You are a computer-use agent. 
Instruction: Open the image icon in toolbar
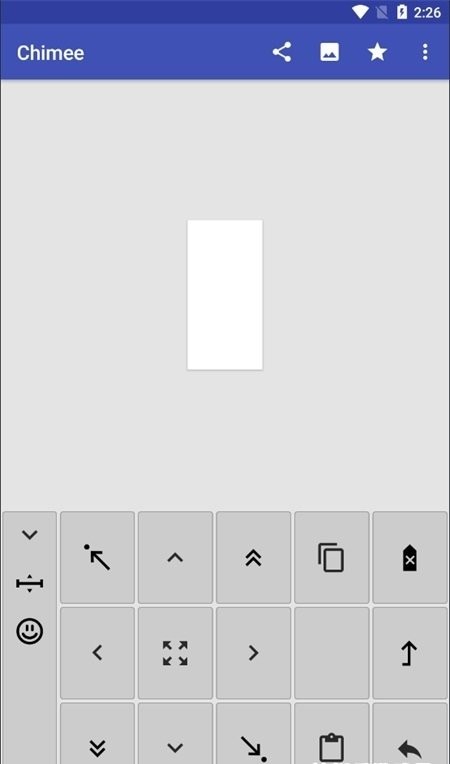click(x=329, y=52)
